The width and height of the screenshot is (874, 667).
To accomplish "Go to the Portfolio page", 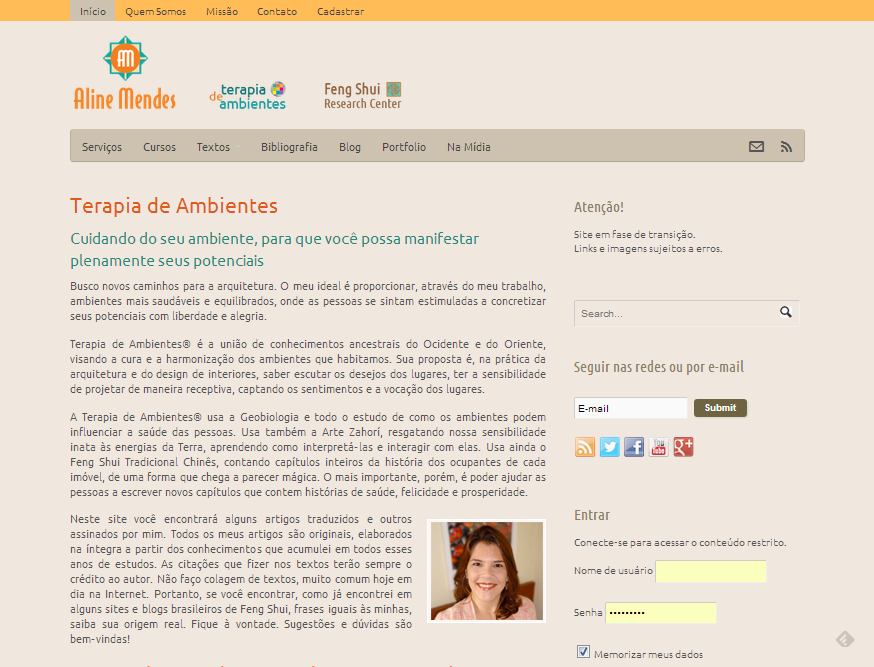I will pyautogui.click(x=404, y=147).
